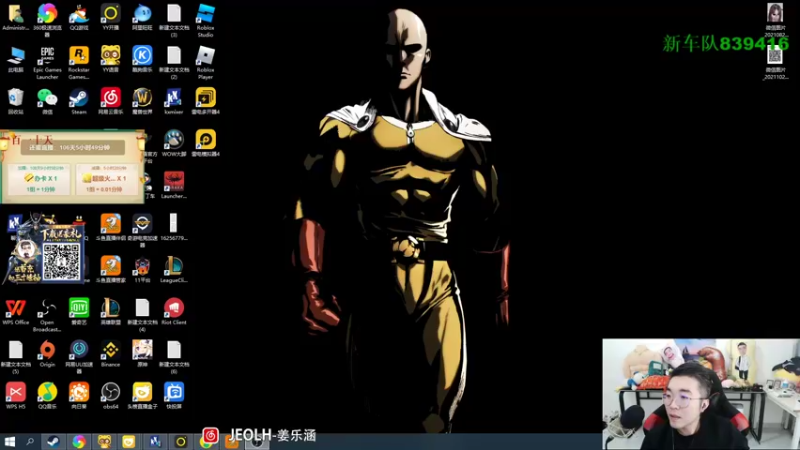Open the new text document numbered (6)

[173, 357]
